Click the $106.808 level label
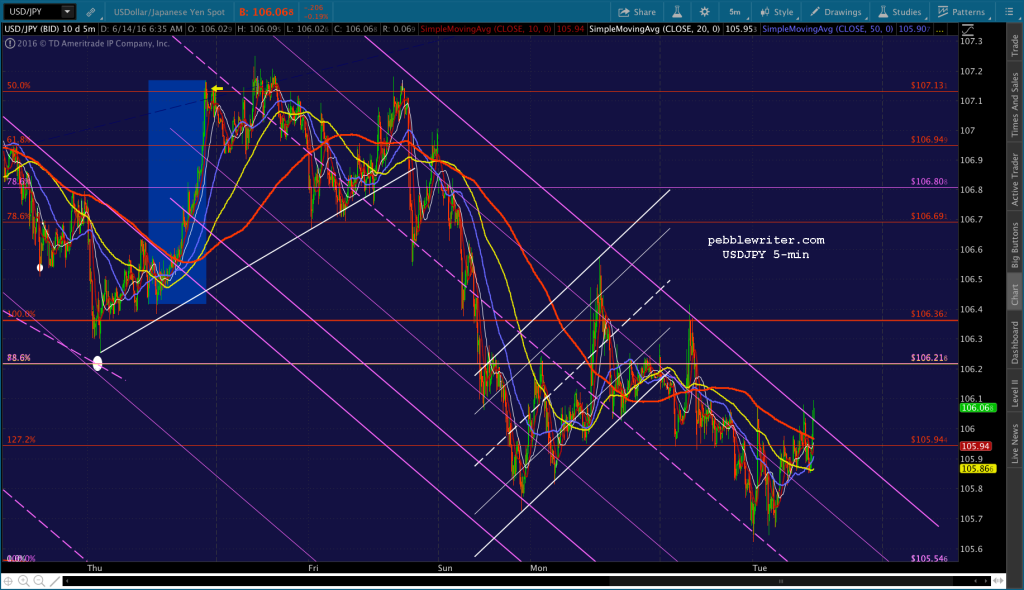 [929, 182]
